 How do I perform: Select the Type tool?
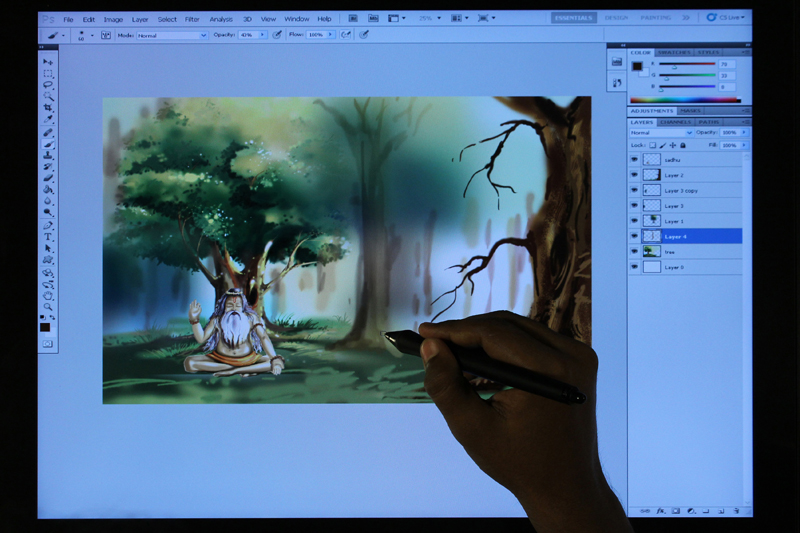pos(47,237)
